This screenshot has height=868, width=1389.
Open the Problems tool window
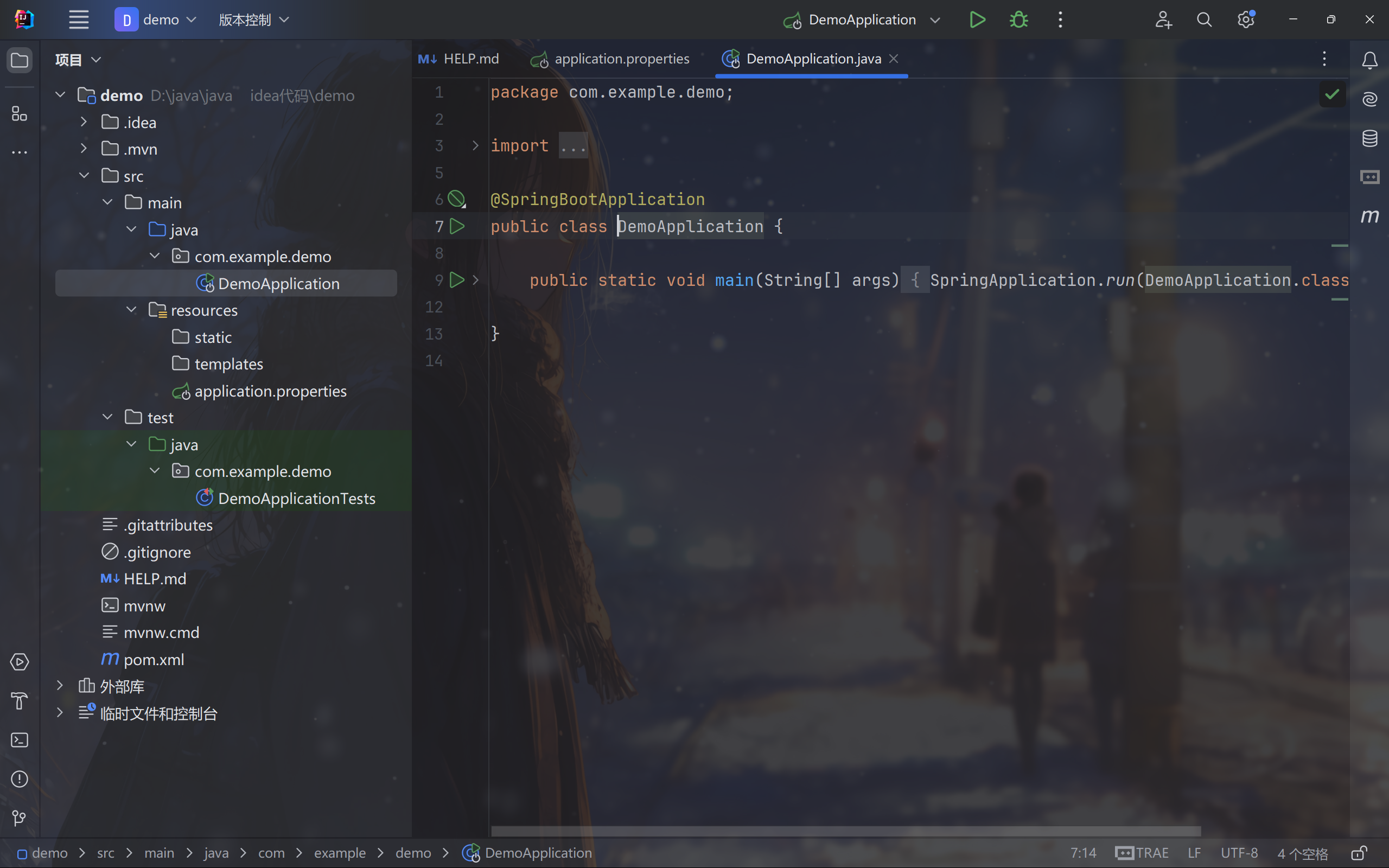(20, 779)
